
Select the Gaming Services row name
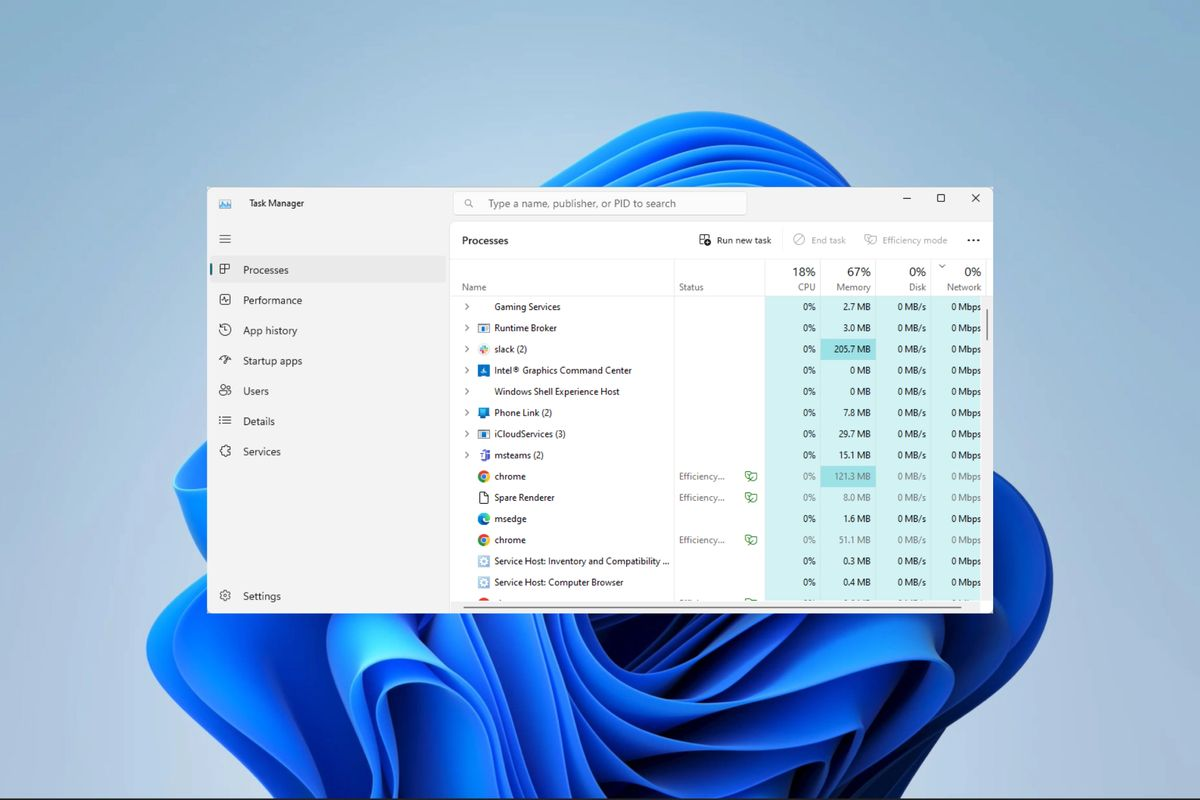click(x=527, y=307)
